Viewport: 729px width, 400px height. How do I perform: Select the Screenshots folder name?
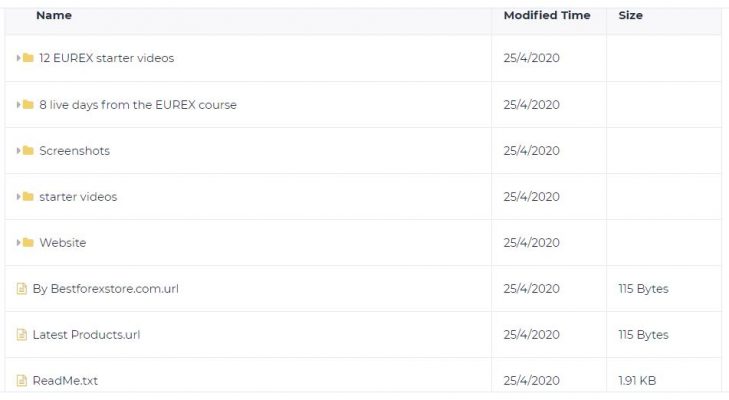pos(74,150)
